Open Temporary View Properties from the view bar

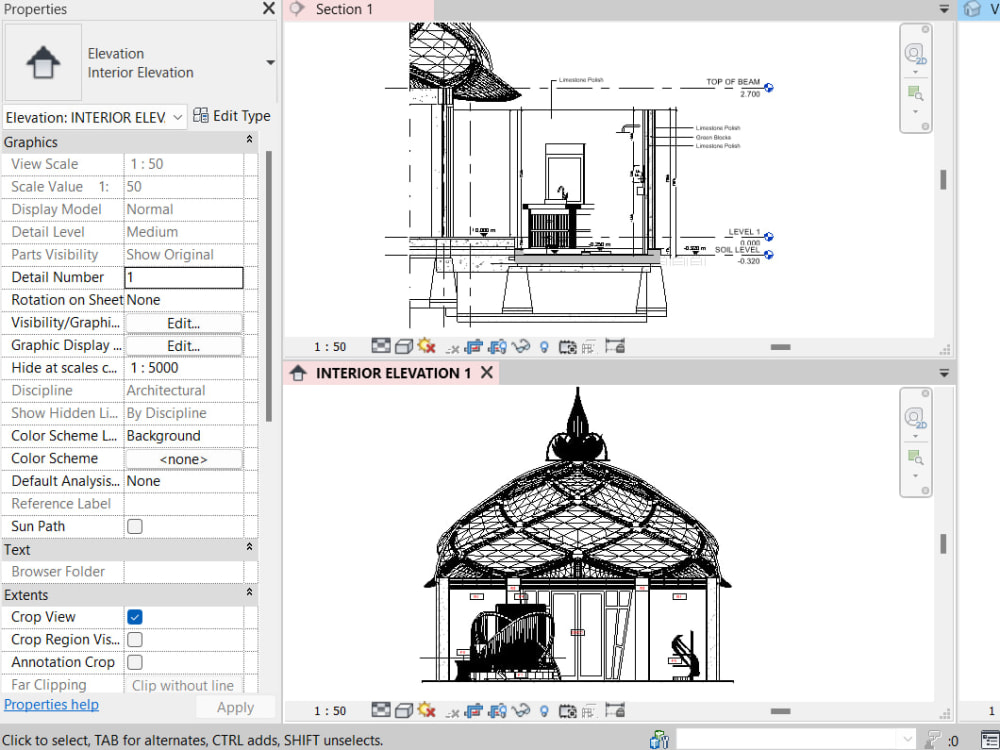click(568, 710)
